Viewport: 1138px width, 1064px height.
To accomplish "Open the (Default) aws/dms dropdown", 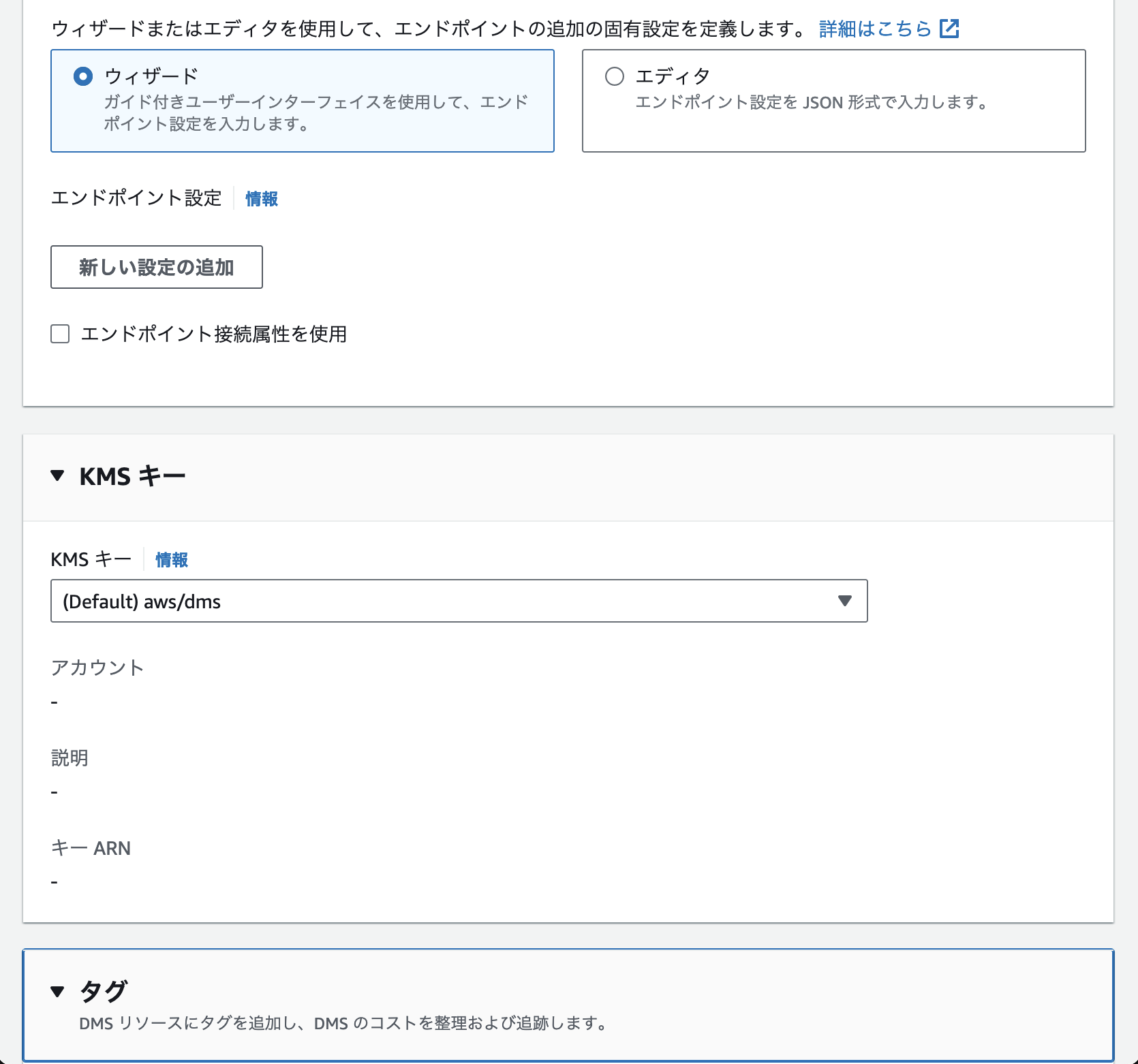I will (x=459, y=601).
